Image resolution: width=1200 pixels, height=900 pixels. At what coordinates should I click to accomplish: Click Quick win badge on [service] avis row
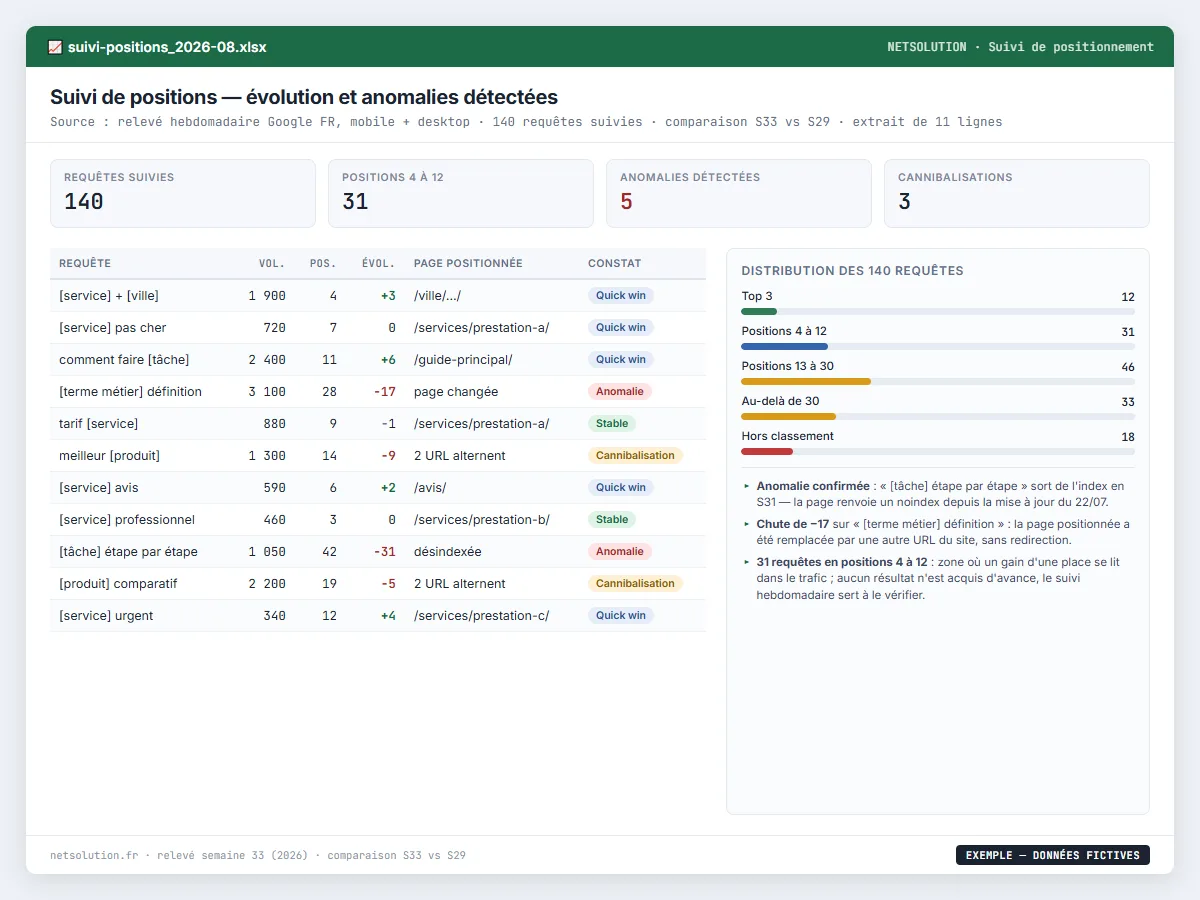tap(621, 488)
